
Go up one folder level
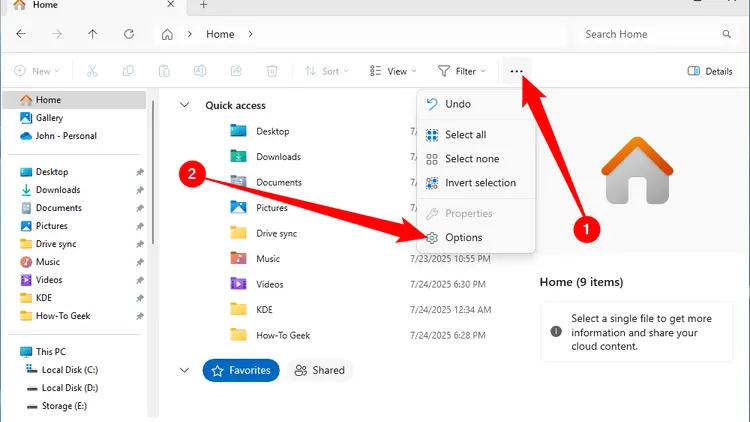pos(92,34)
